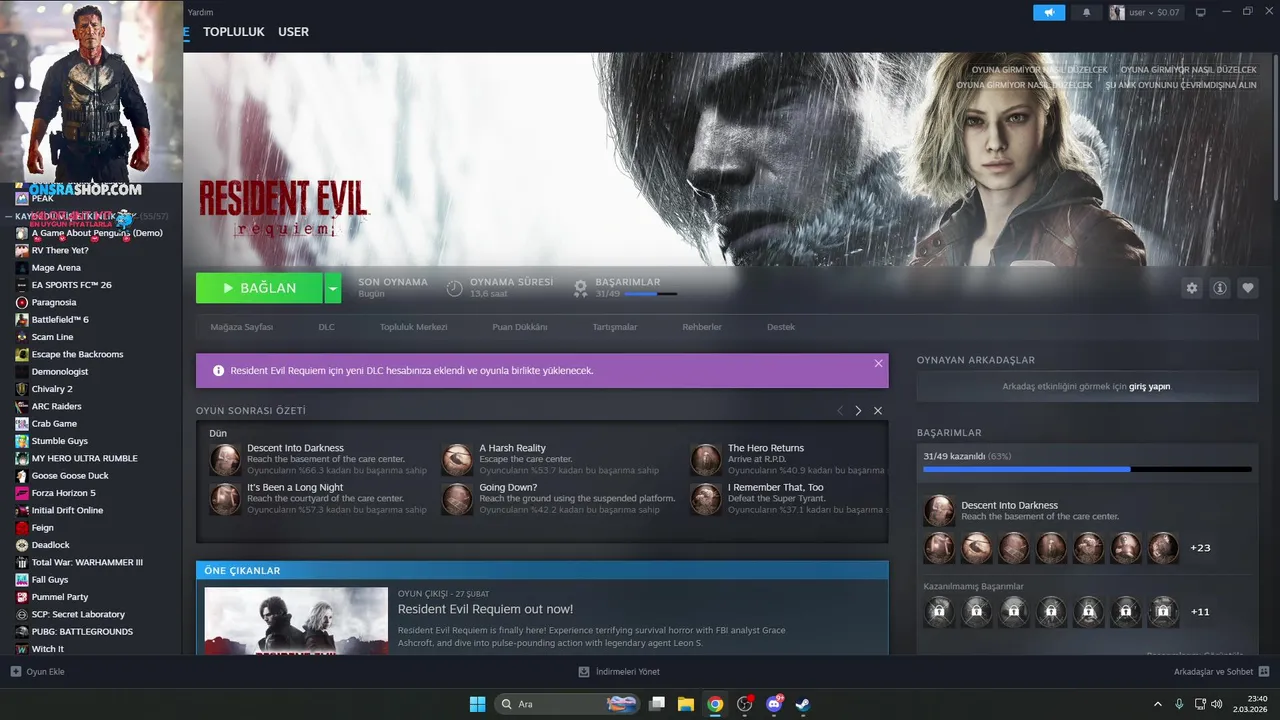1280x720 pixels.
Task: Close the Oyun Sonrası Özeti panel
Action: [878, 411]
